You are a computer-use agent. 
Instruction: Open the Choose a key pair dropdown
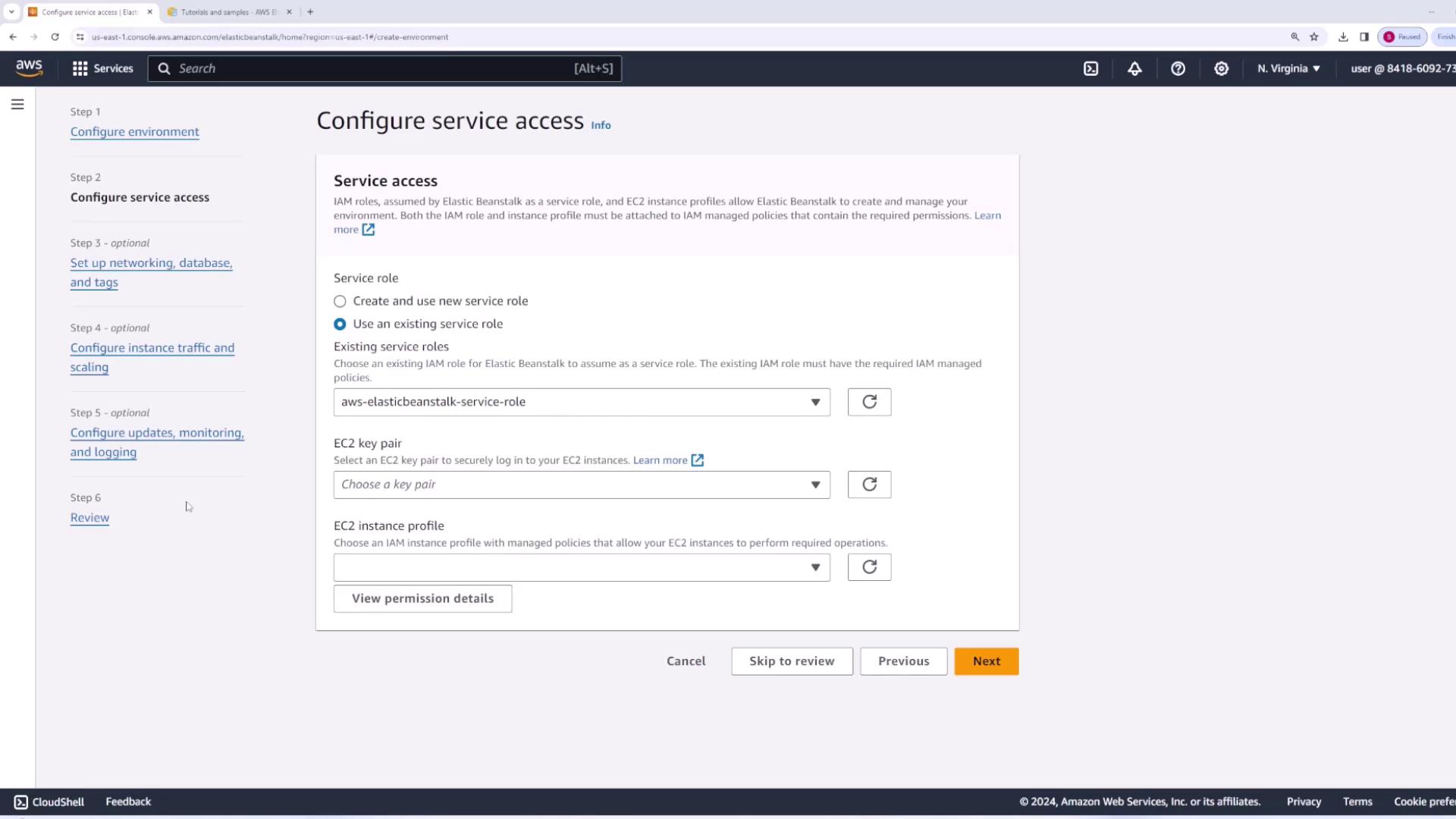coord(582,485)
